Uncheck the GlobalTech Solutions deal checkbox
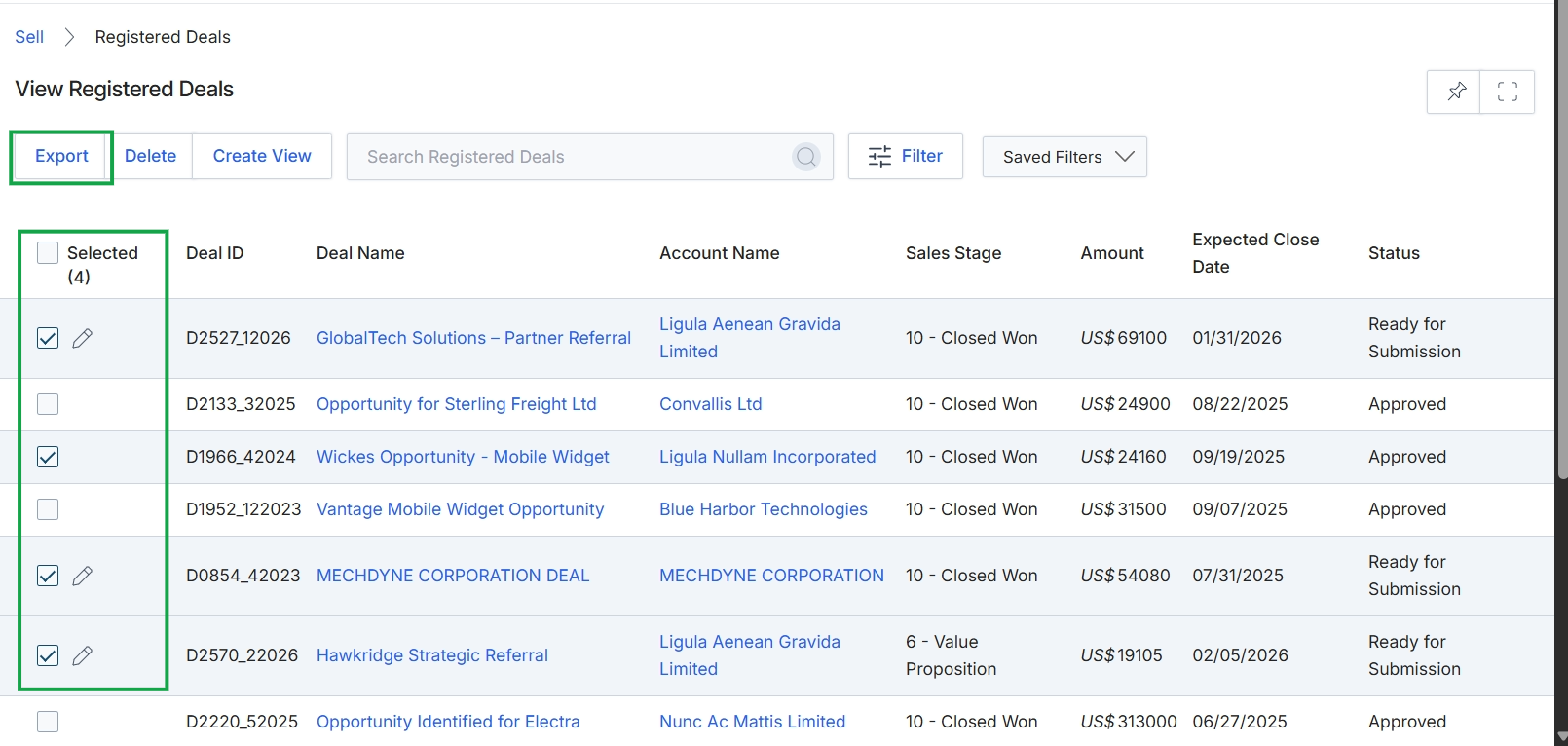 [48, 338]
